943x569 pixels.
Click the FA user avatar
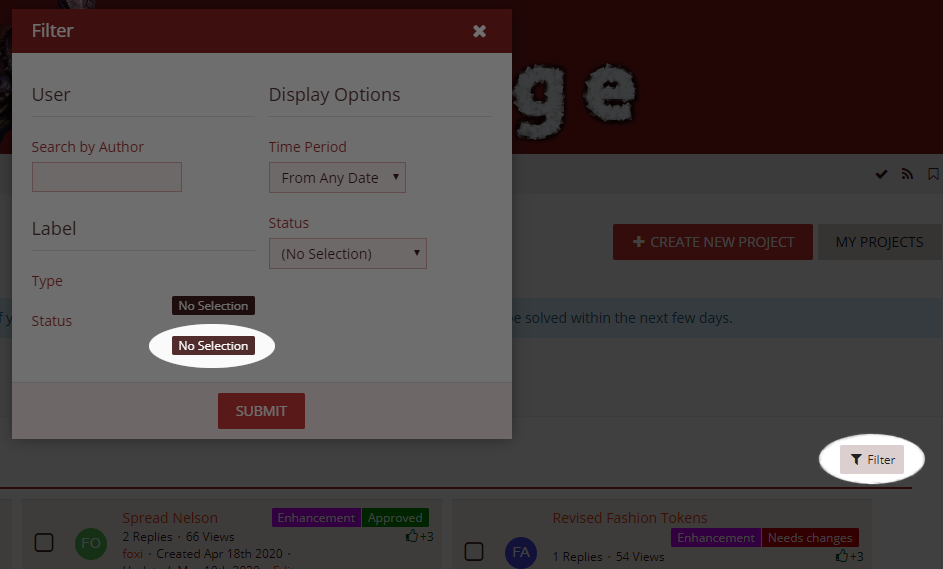520,553
